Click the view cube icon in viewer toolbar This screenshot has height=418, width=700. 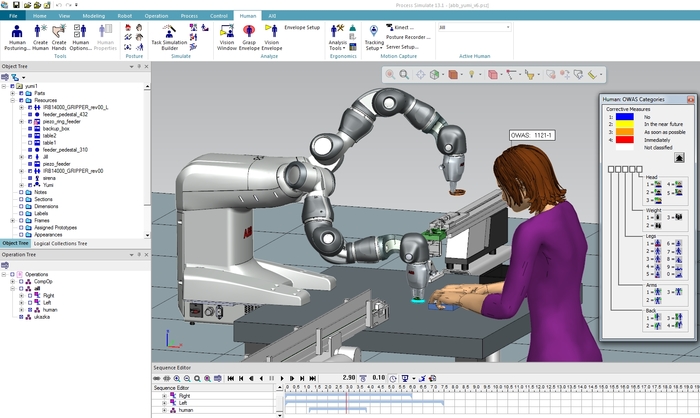434,75
